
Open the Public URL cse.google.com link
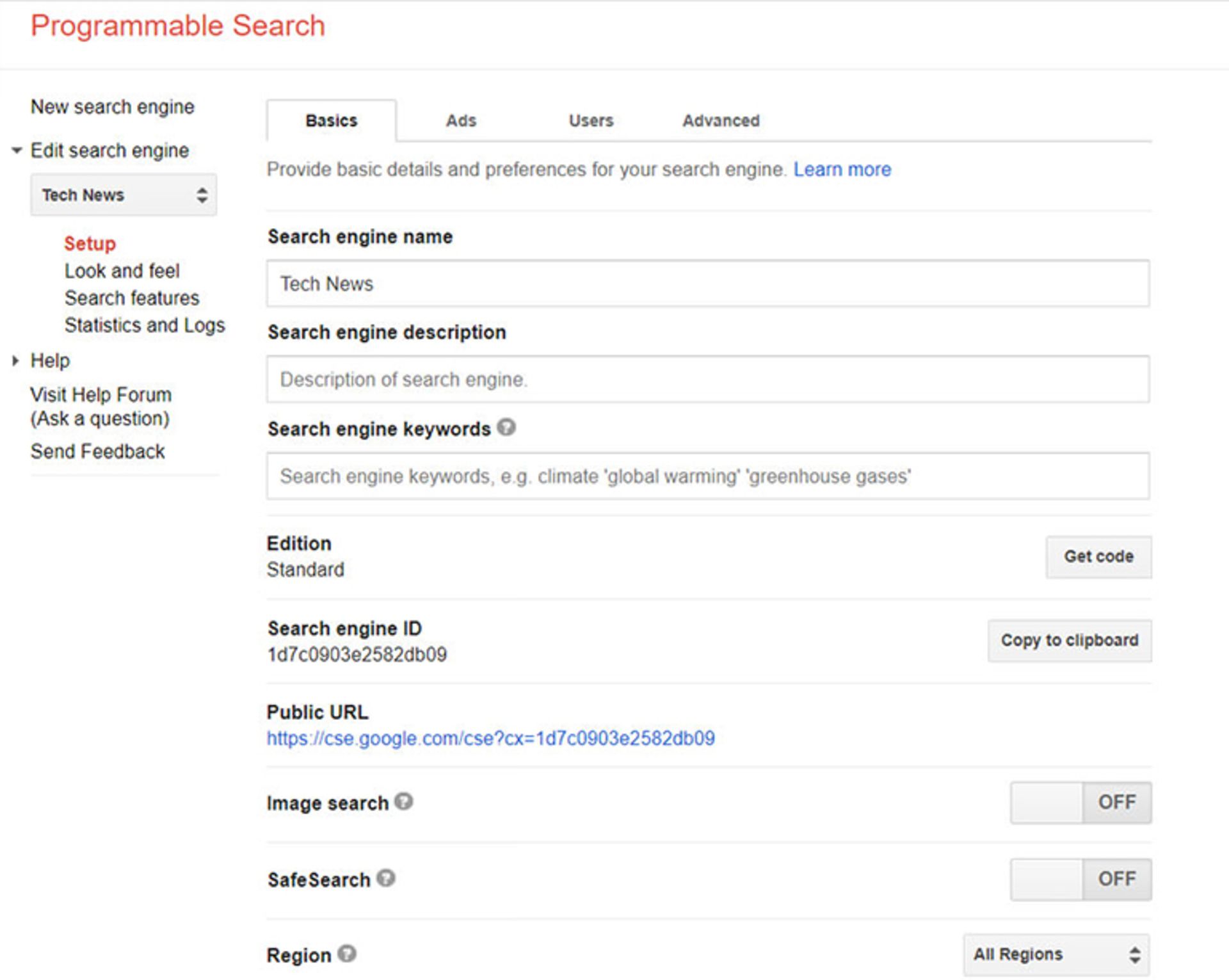pos(490,738)
